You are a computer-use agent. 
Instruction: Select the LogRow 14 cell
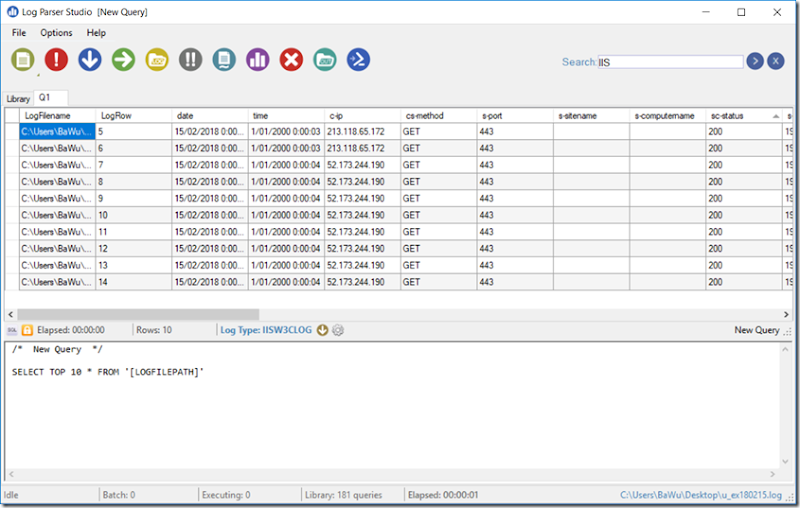[x=134, y=282]
